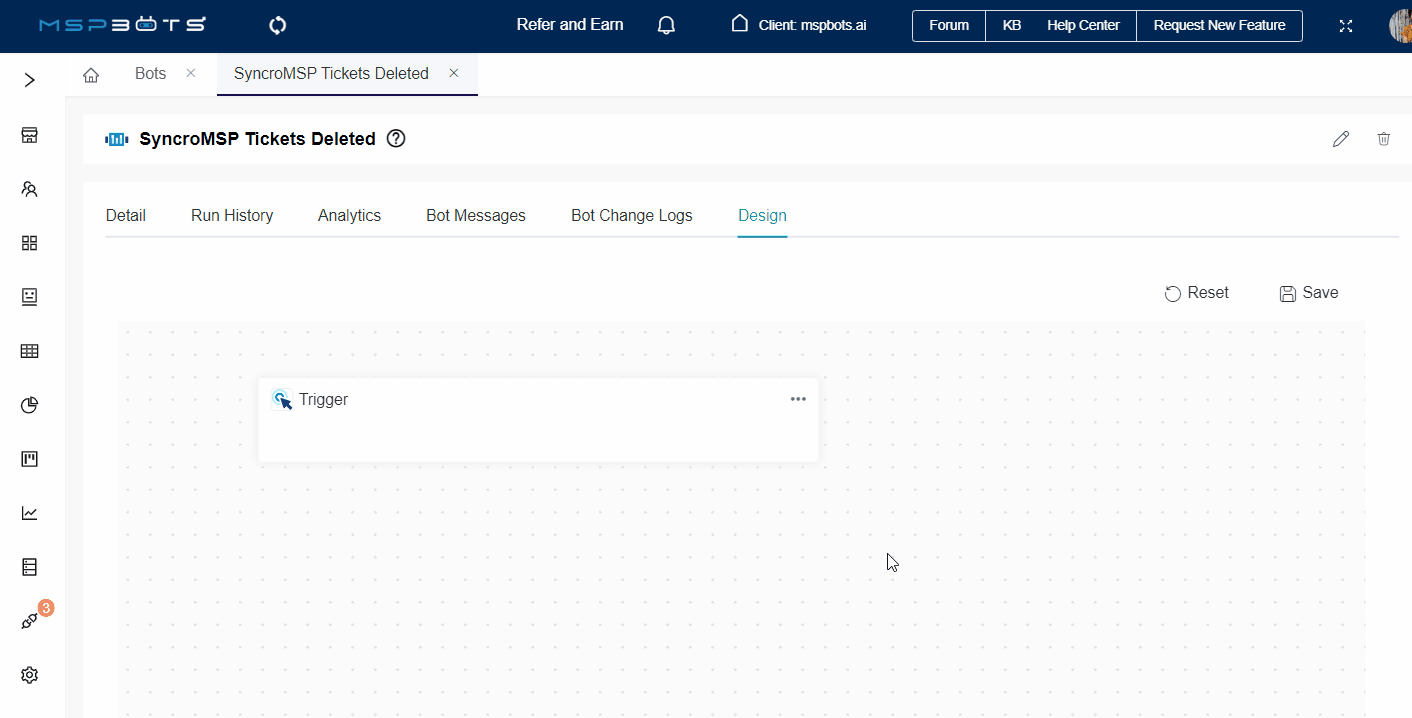The height and width of the screenshot is (718, 1412).
Task: Switch to the Run History tab
Action: point(231,215)
